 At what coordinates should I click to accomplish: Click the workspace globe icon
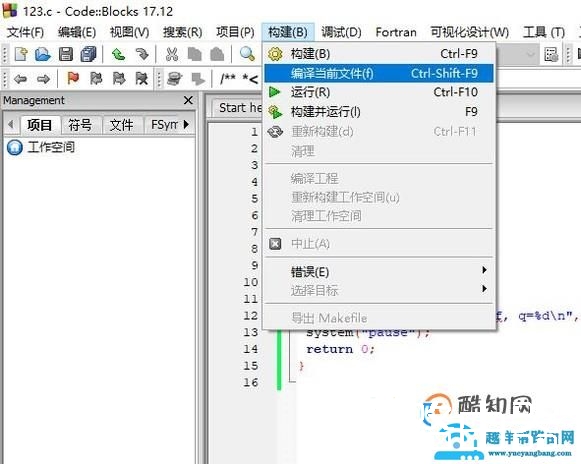pyautogui.click(x=14, y=147)
